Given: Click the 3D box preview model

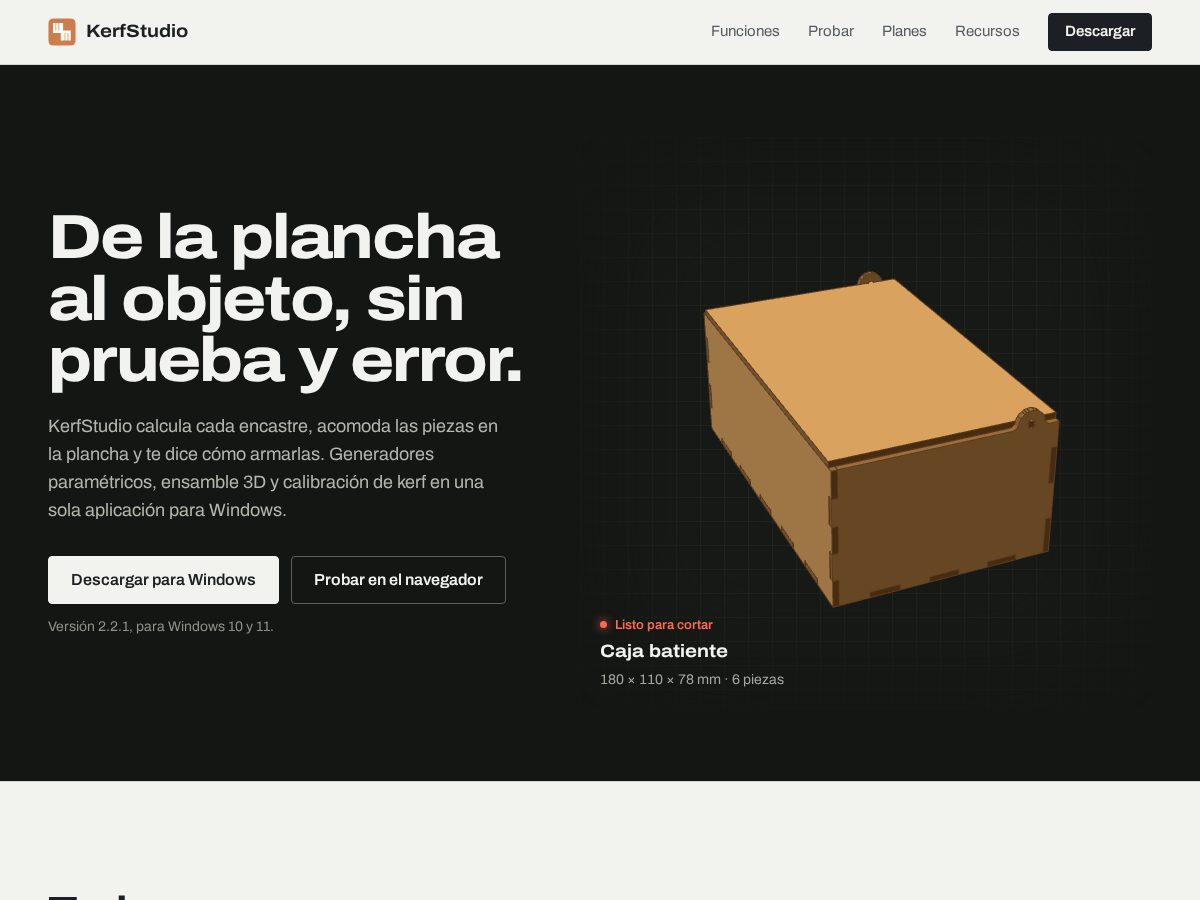Looking at the screenshot, I should pos(880,440).
